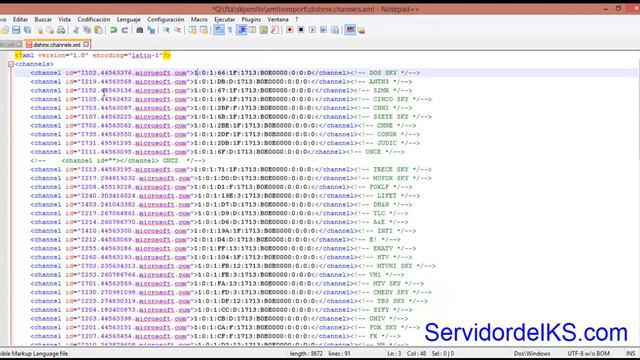
Task: Click the 'lines : 91' status bar entry
Action: point(339,353)
